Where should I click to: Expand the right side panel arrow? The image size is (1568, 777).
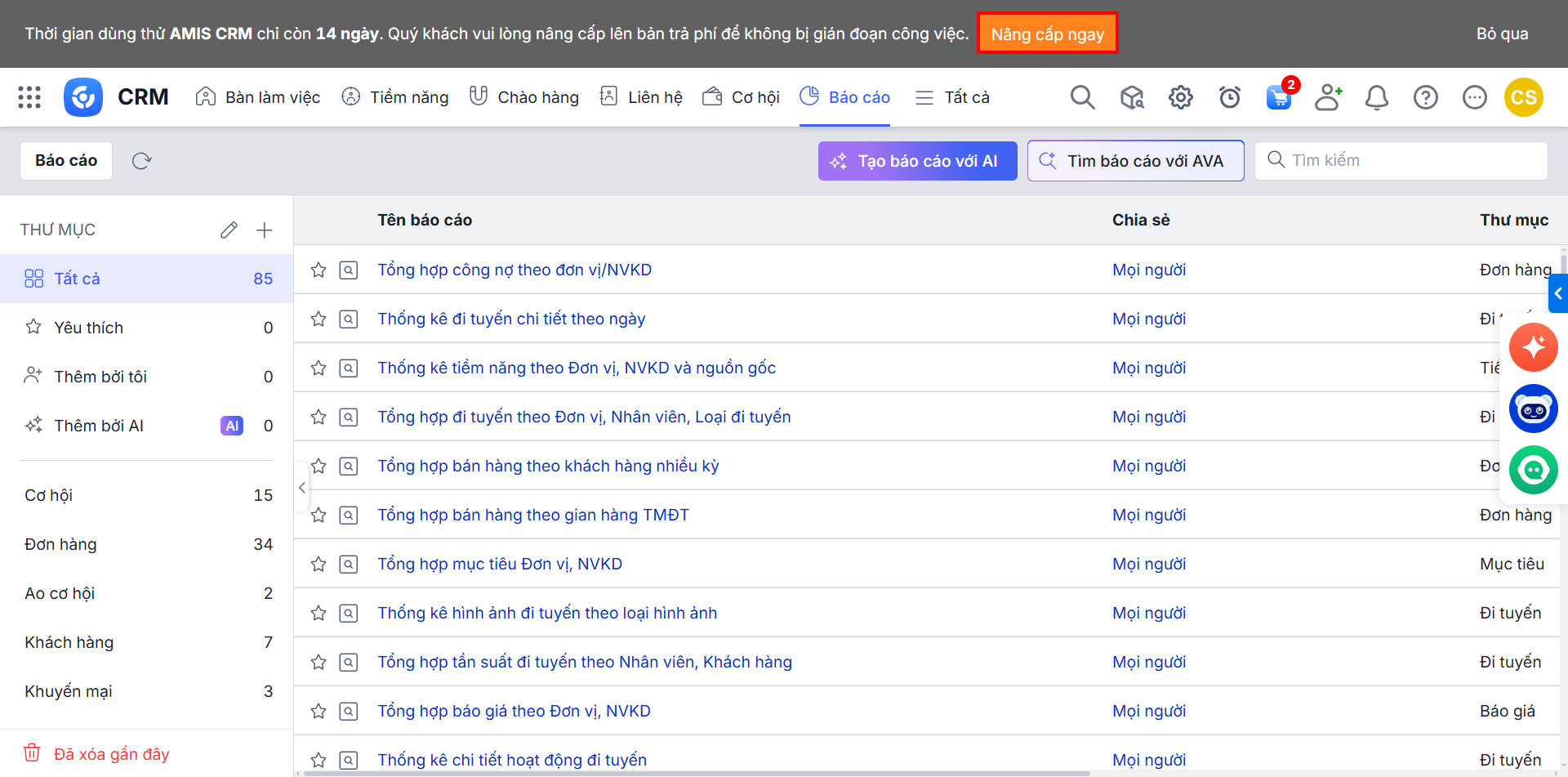click(x=1557, y=293)
